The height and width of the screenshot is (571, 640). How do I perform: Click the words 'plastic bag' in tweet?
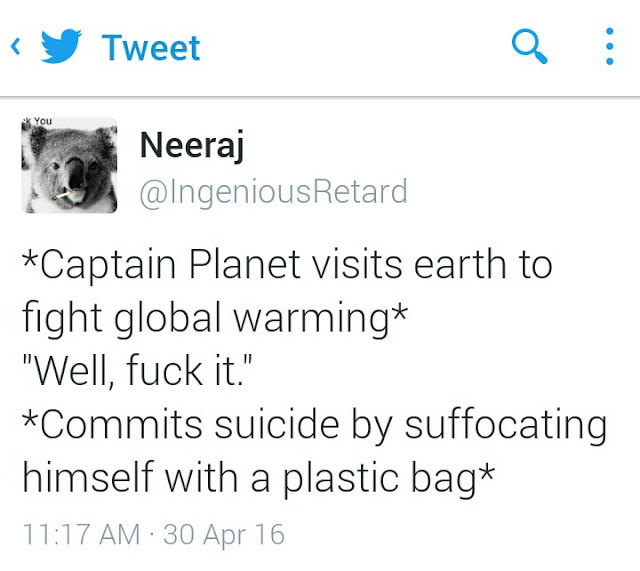tap(379, 478)
